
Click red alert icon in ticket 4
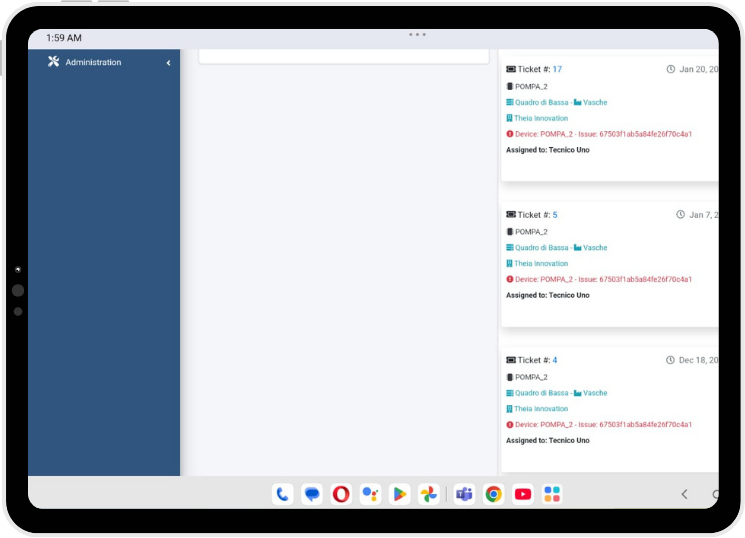510,425
